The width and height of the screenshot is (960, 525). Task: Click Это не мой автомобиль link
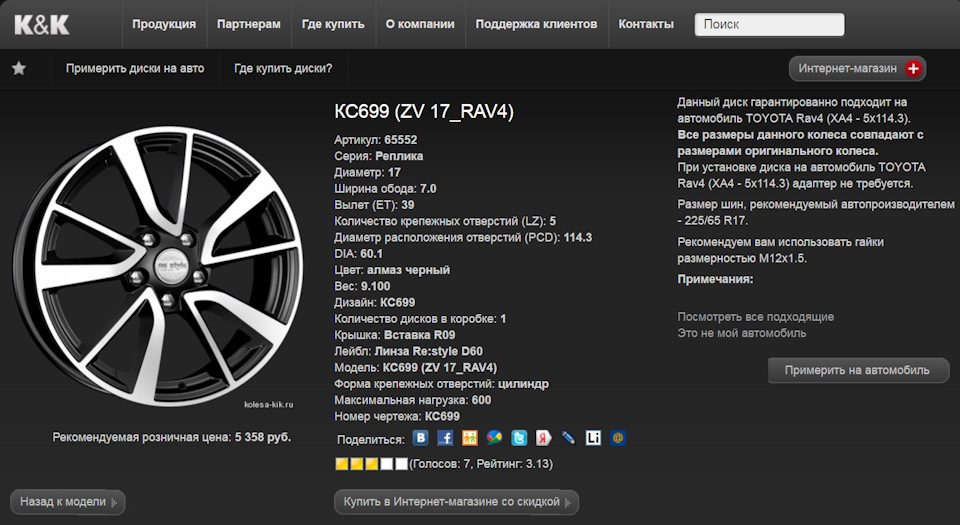click(x=741, y=333)
